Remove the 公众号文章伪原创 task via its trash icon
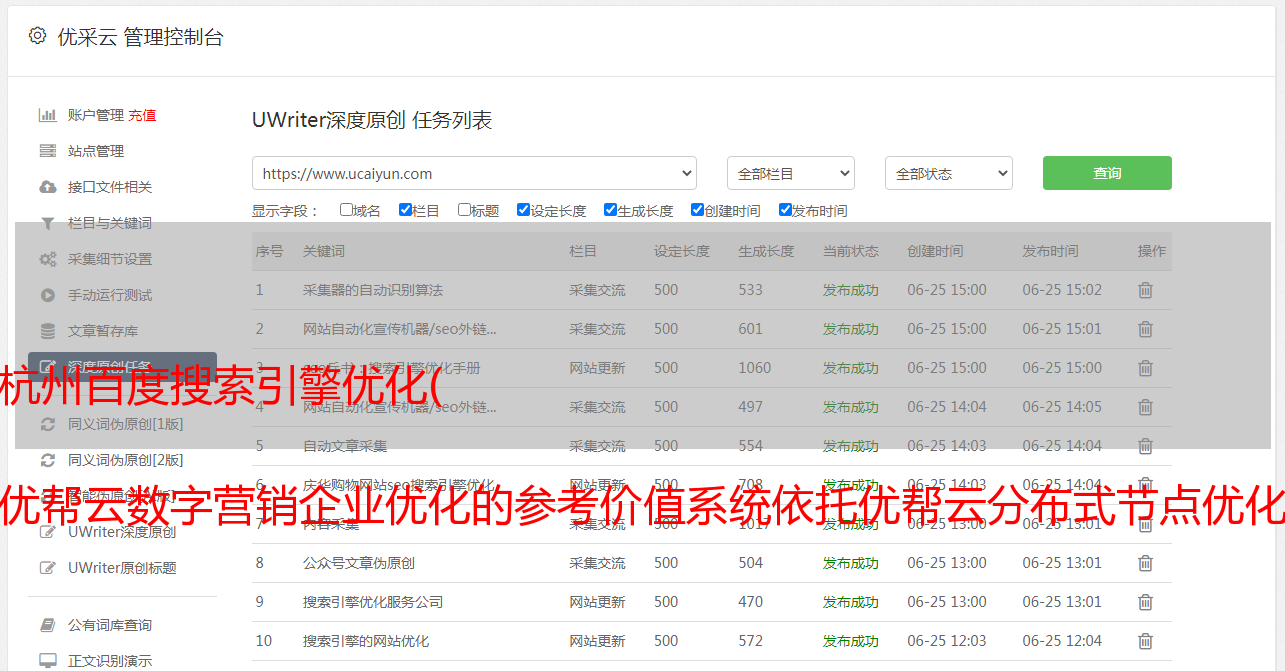Image resolution: width=1285 pixels, height=671 pixels. point(1145,563)
